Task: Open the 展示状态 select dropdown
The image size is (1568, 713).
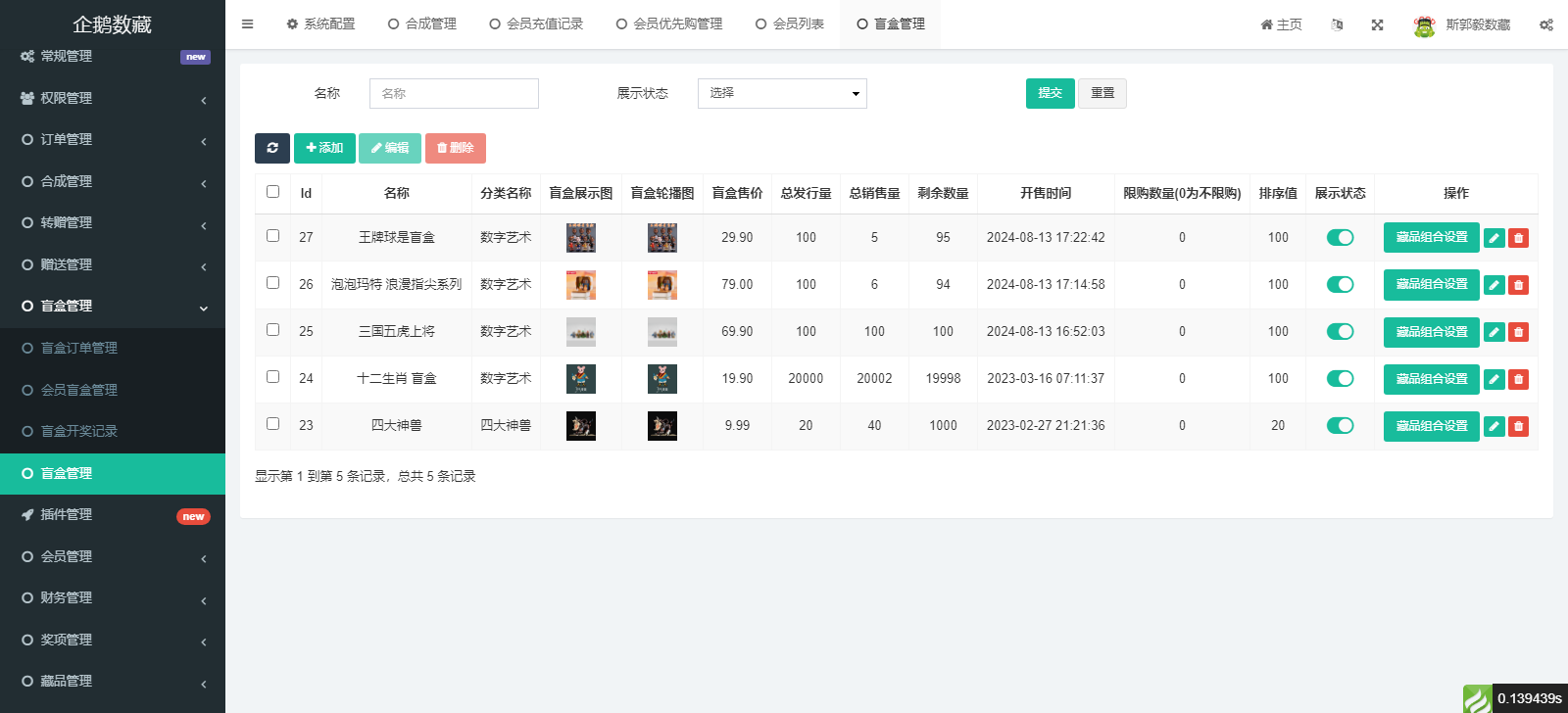Action: (x=782, y=93)
